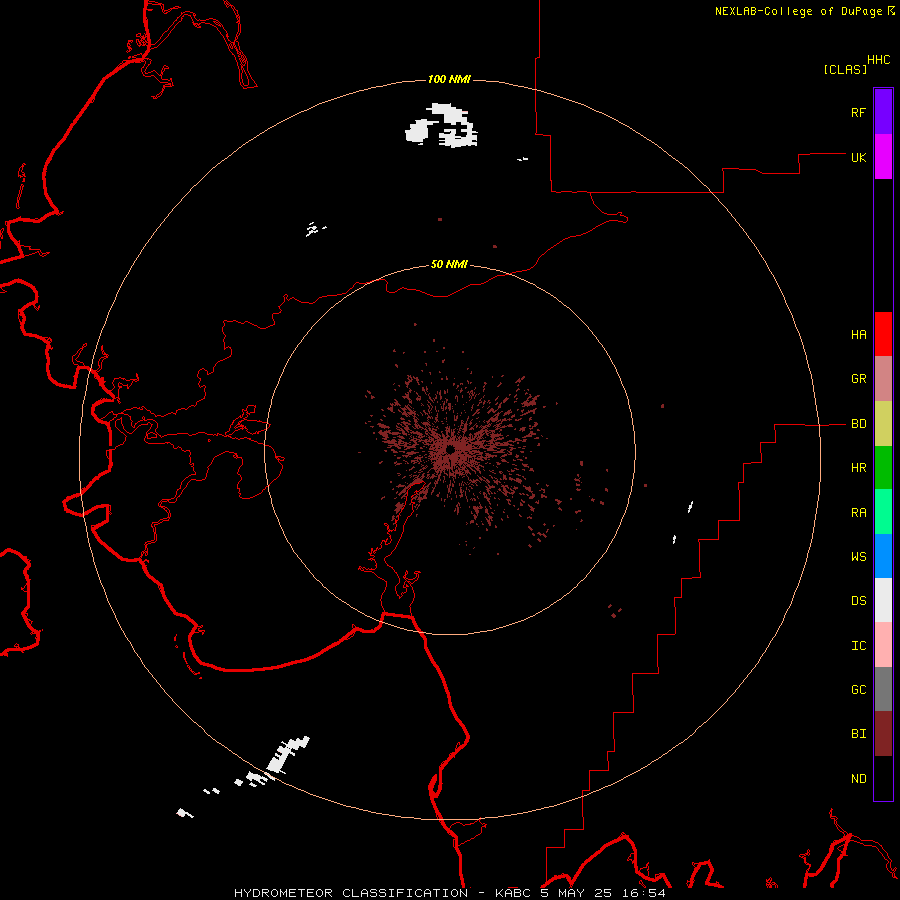Click the BI dark red legend swatch
Image resolution: width=900 pixels, height=900 pixels.
coord(883,734)
